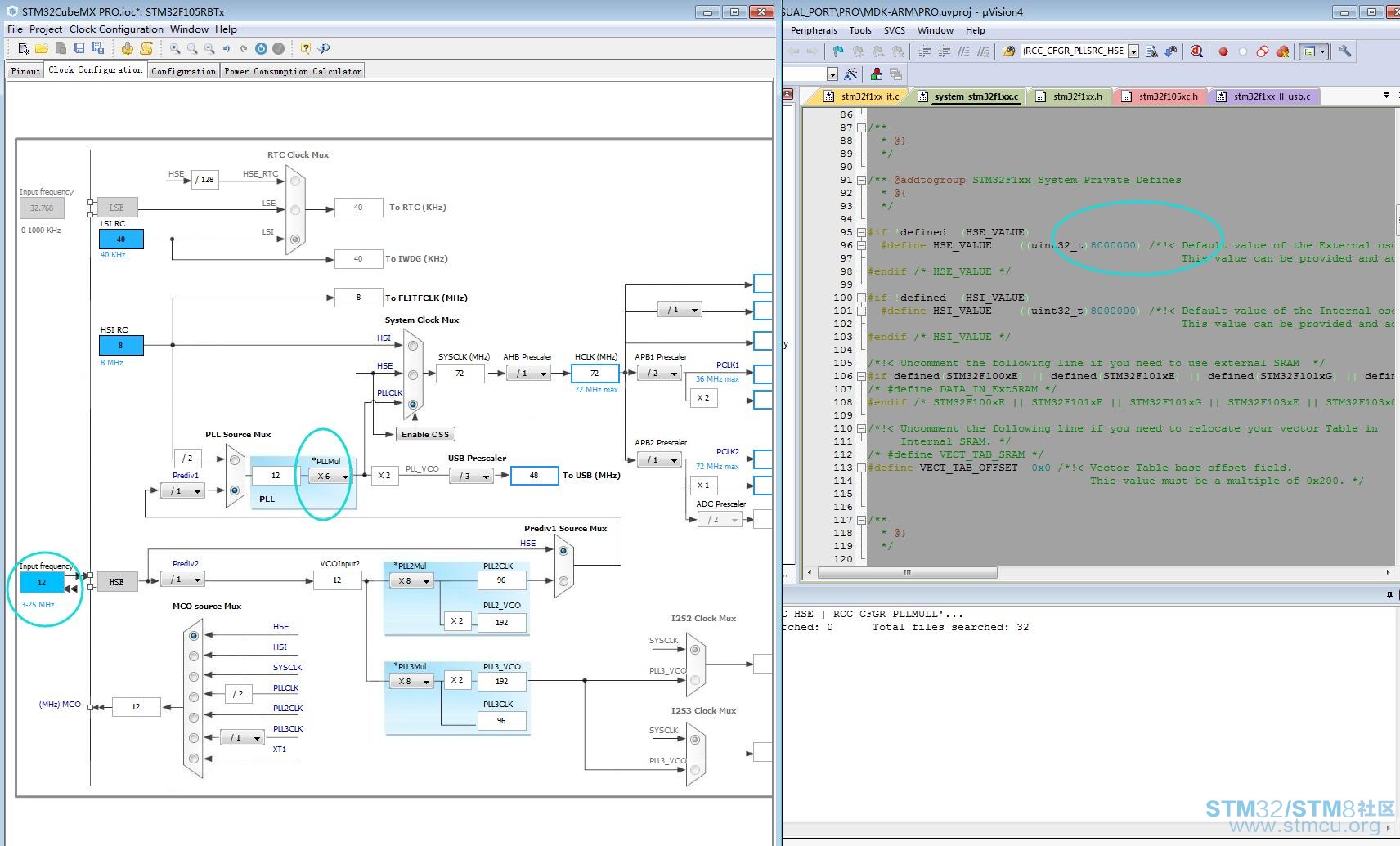Open the Prediv1 divider dropdown
The image size is (1400, 846).
click(182, 491)
